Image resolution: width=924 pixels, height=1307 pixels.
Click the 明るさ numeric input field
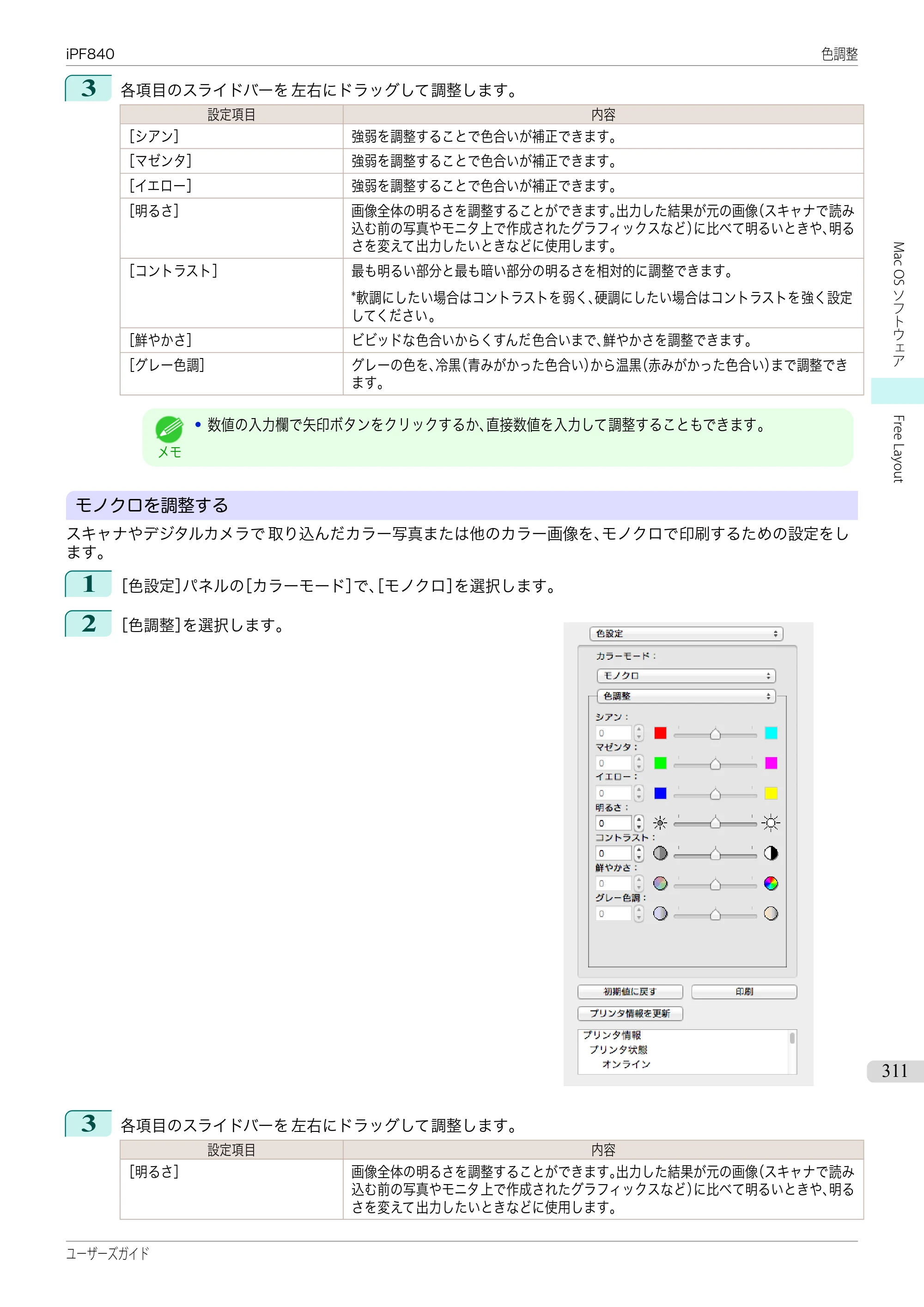(x=614, y=823)
